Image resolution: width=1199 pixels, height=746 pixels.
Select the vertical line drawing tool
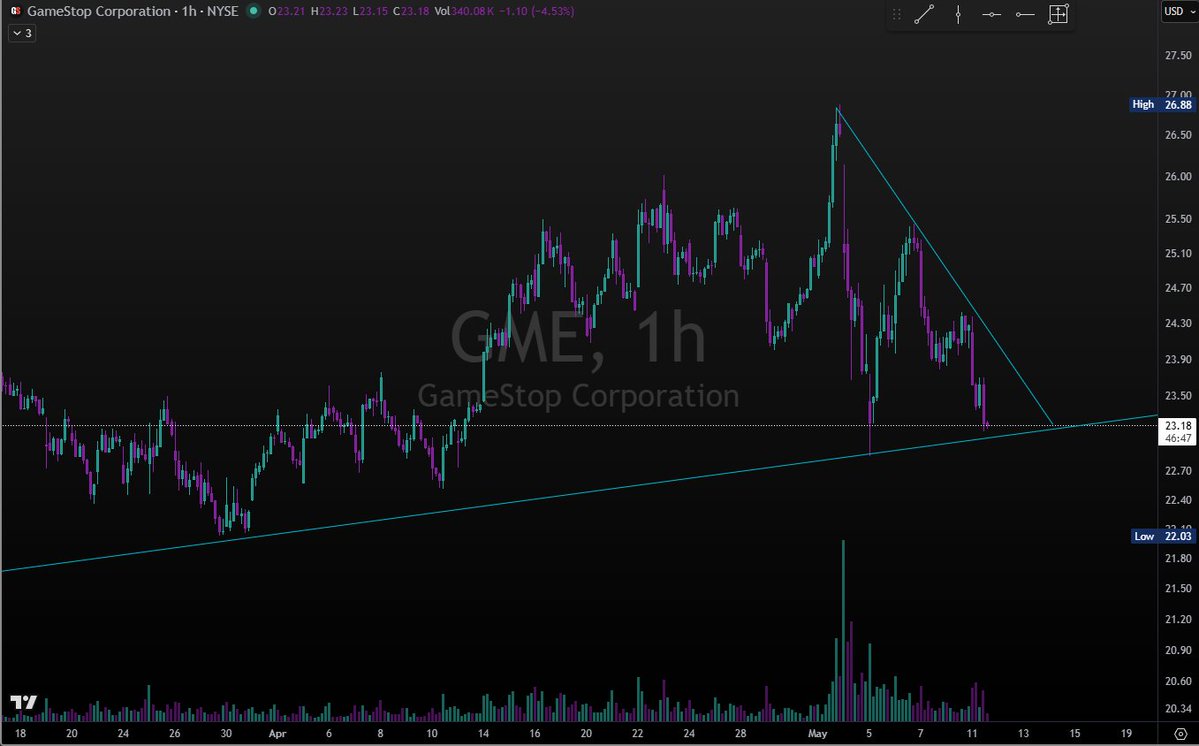[958, 14]
